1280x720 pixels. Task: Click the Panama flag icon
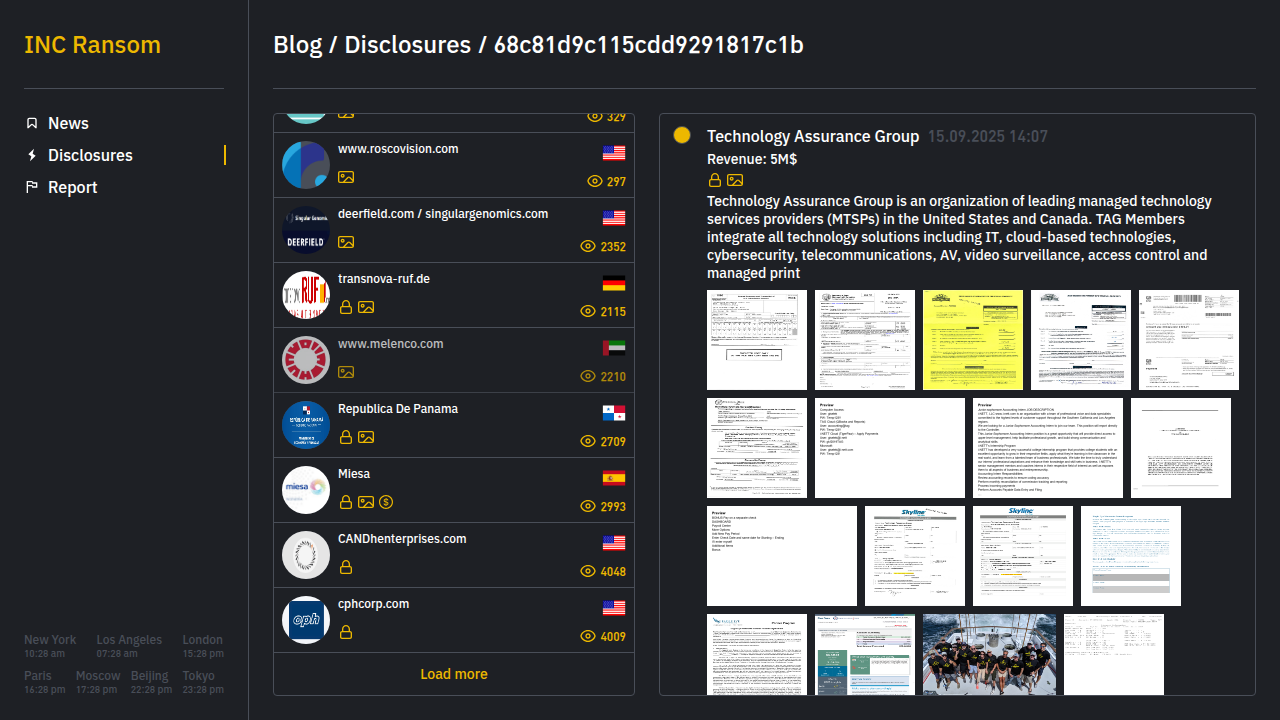click(614, 413)
